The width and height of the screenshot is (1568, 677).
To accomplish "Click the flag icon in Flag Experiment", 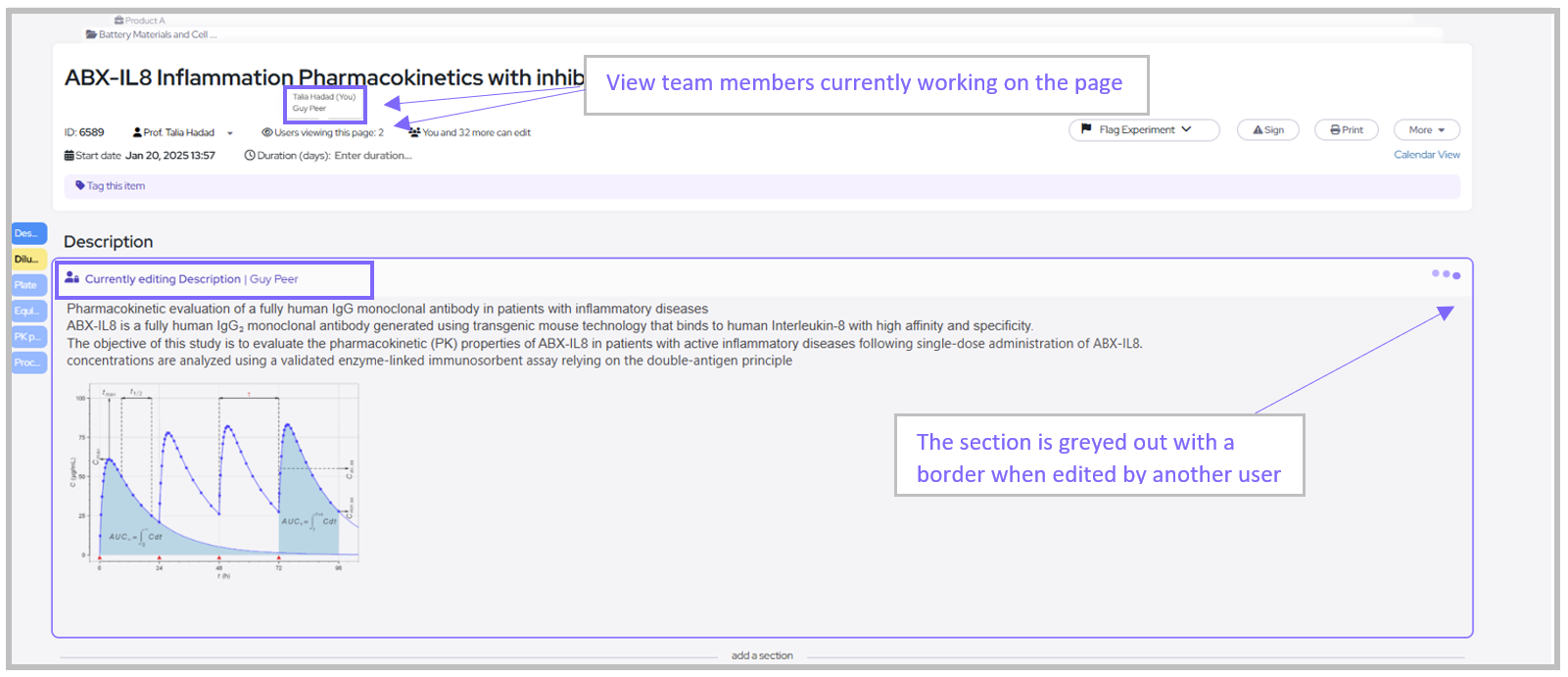I will tap(1086, 129).
